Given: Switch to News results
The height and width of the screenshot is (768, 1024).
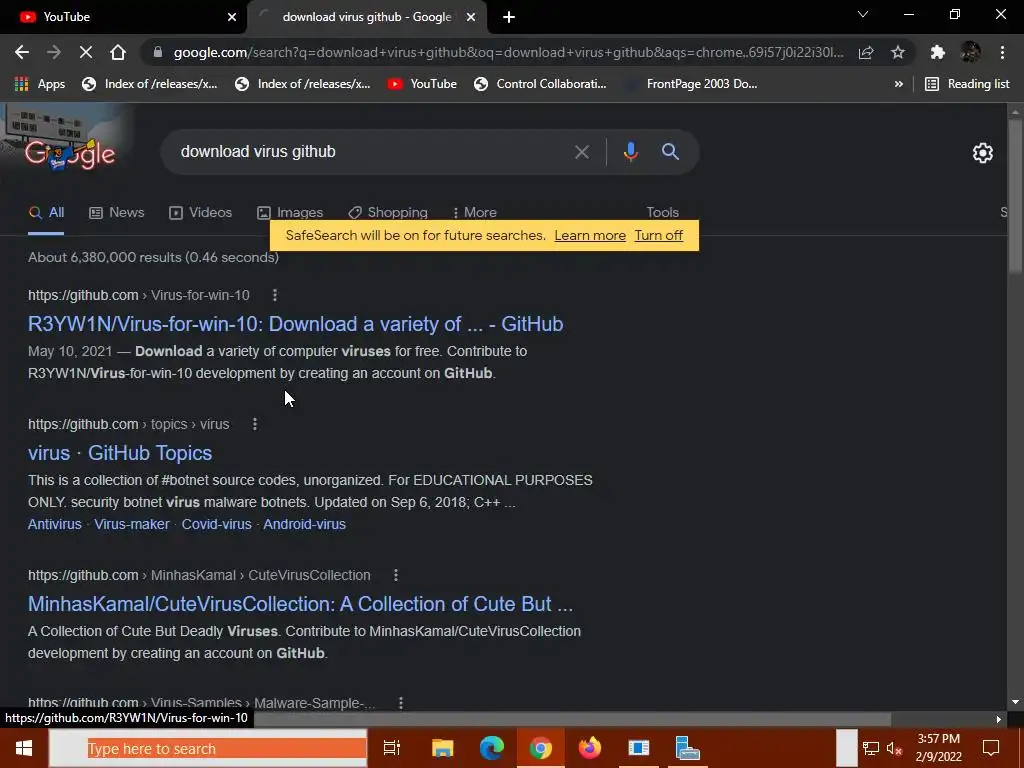Looking at the screenshot, I should (x=116, y=212).
